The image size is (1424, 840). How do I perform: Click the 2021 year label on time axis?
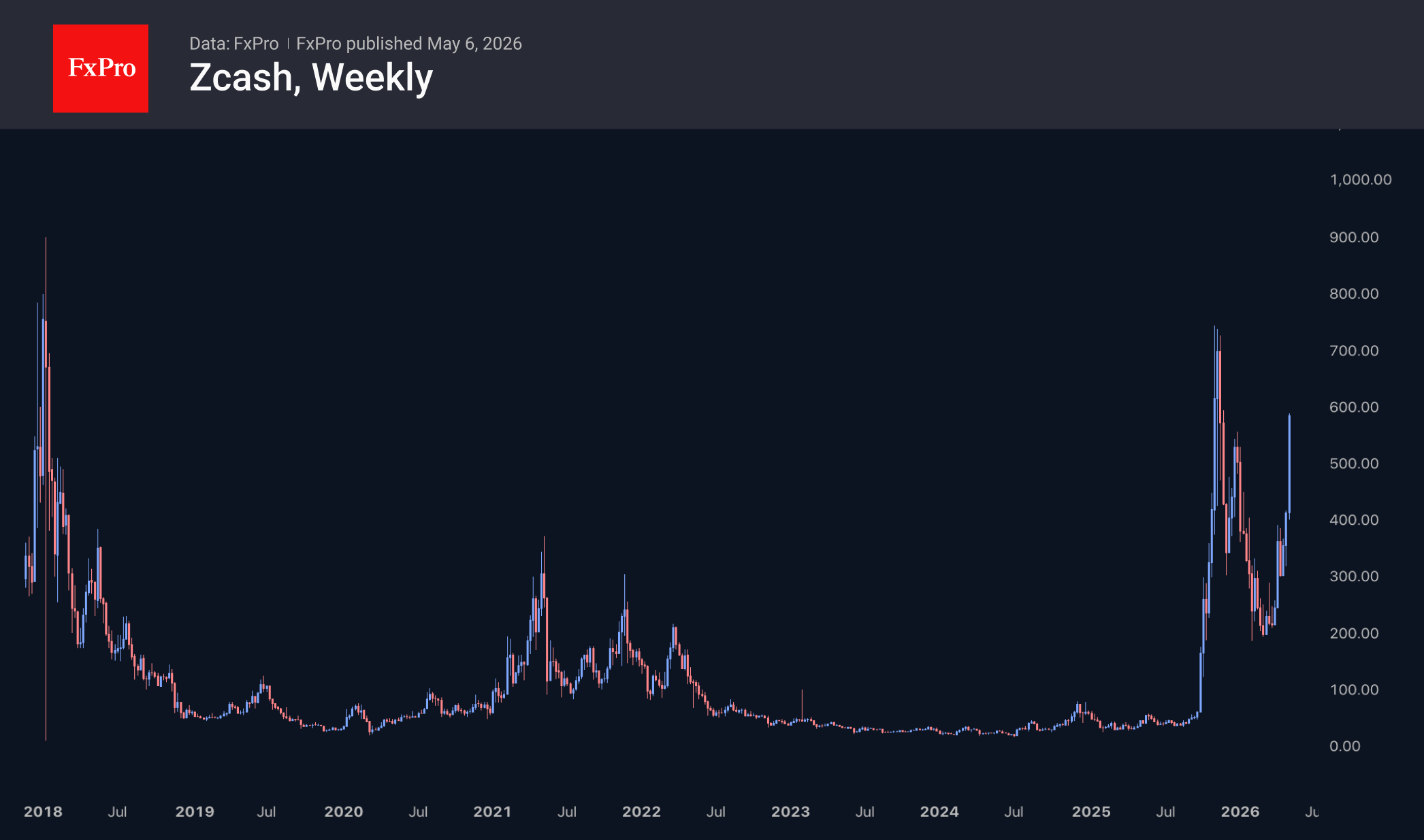(492, 812)
